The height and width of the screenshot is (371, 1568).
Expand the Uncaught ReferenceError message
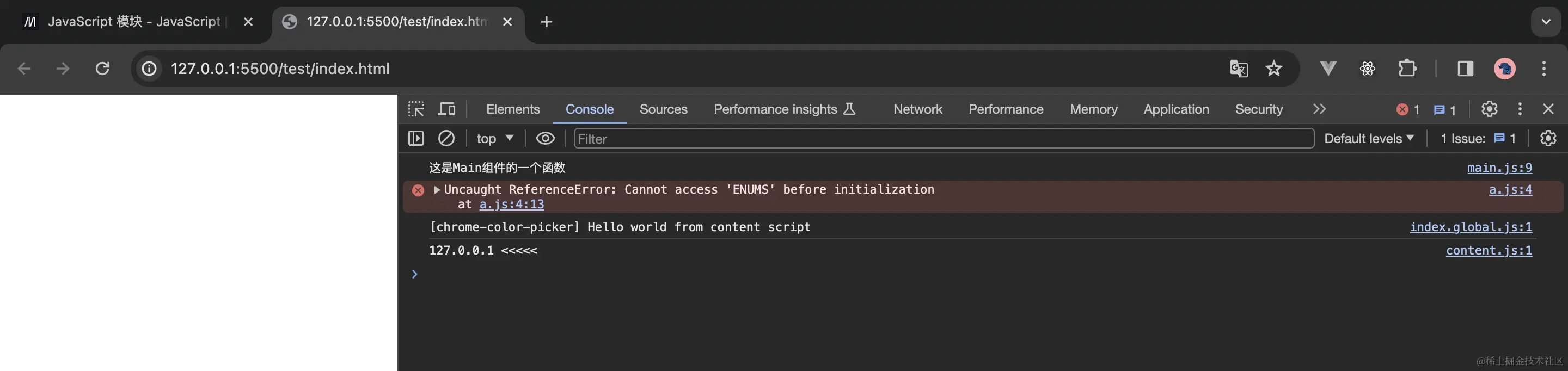coord(437,190)
